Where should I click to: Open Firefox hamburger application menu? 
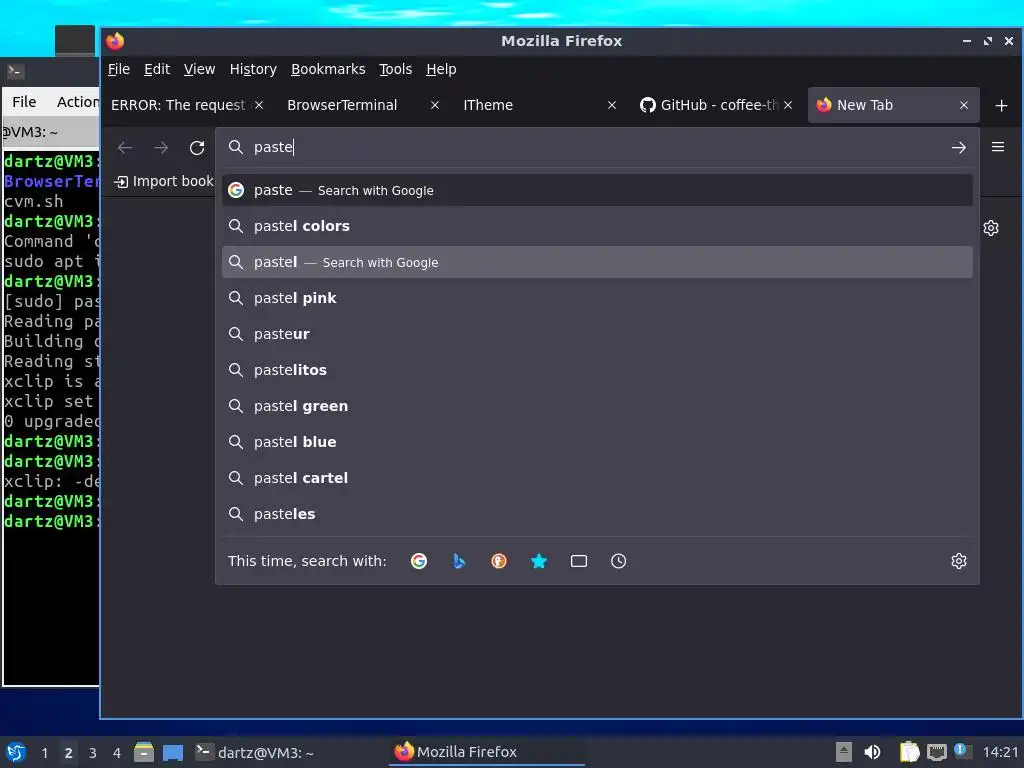(997, 147)
